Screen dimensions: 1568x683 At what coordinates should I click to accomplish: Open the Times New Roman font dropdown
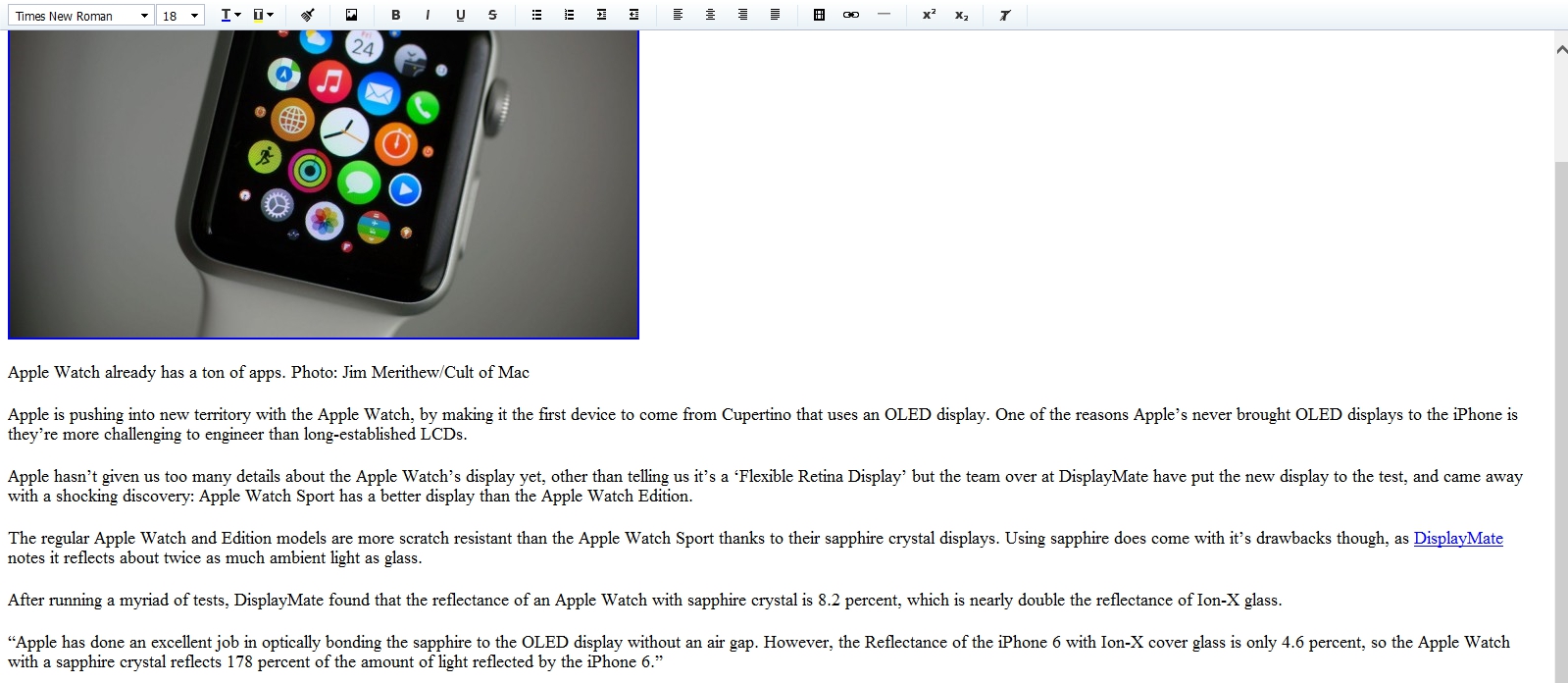click(80, 16)
